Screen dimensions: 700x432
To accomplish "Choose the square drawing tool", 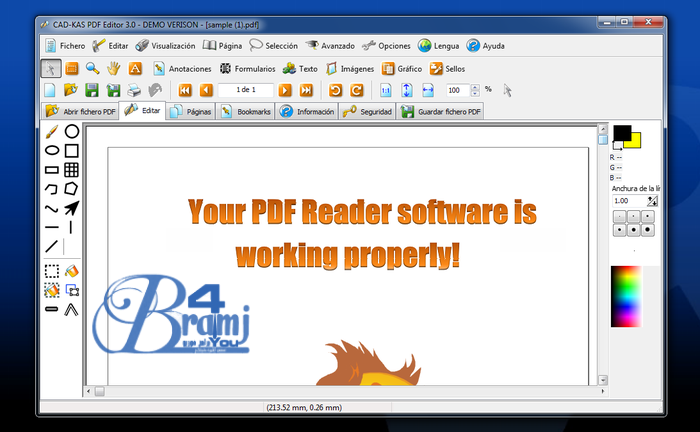I will point(71,150).
